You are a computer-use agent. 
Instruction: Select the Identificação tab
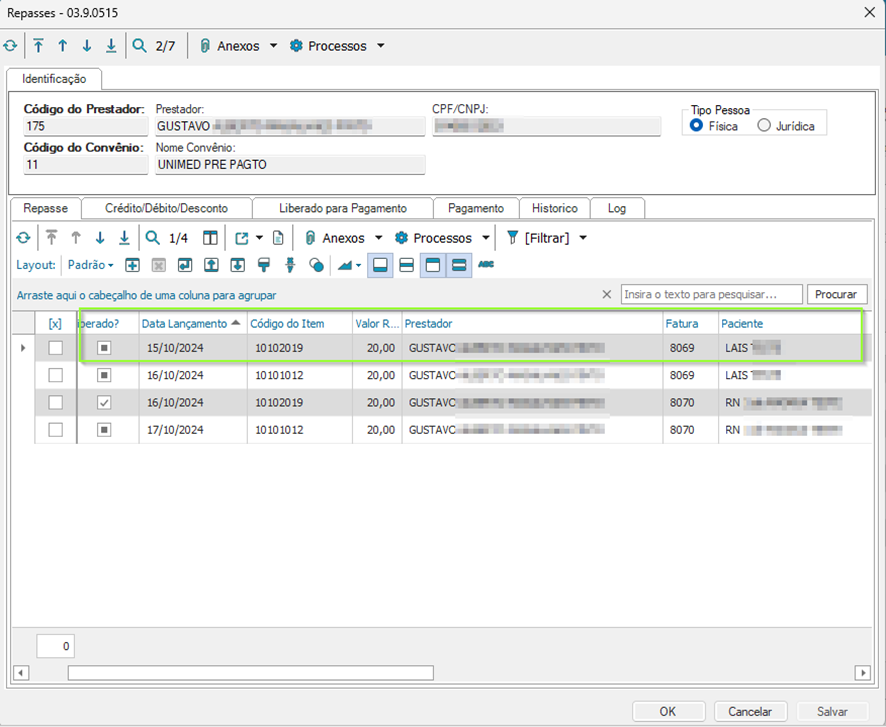coord(54,79)
